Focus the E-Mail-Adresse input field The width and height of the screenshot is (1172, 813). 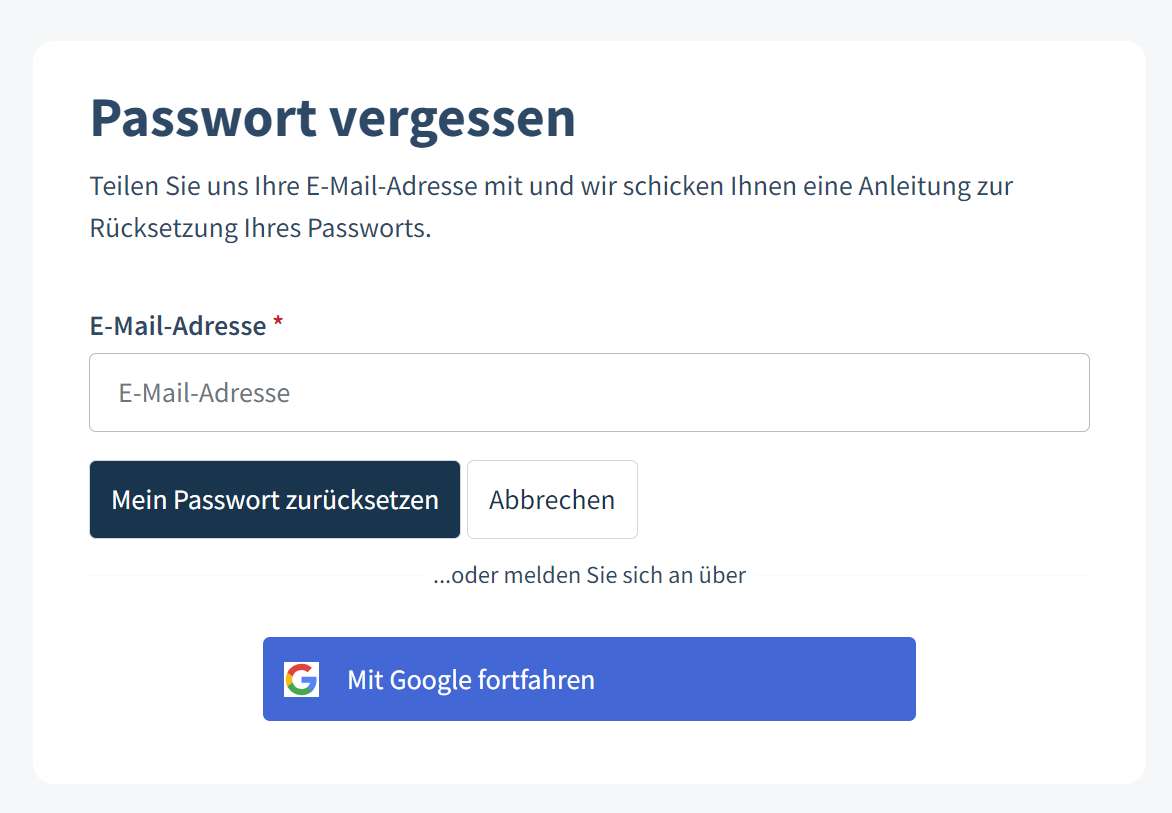pos(589,392)
